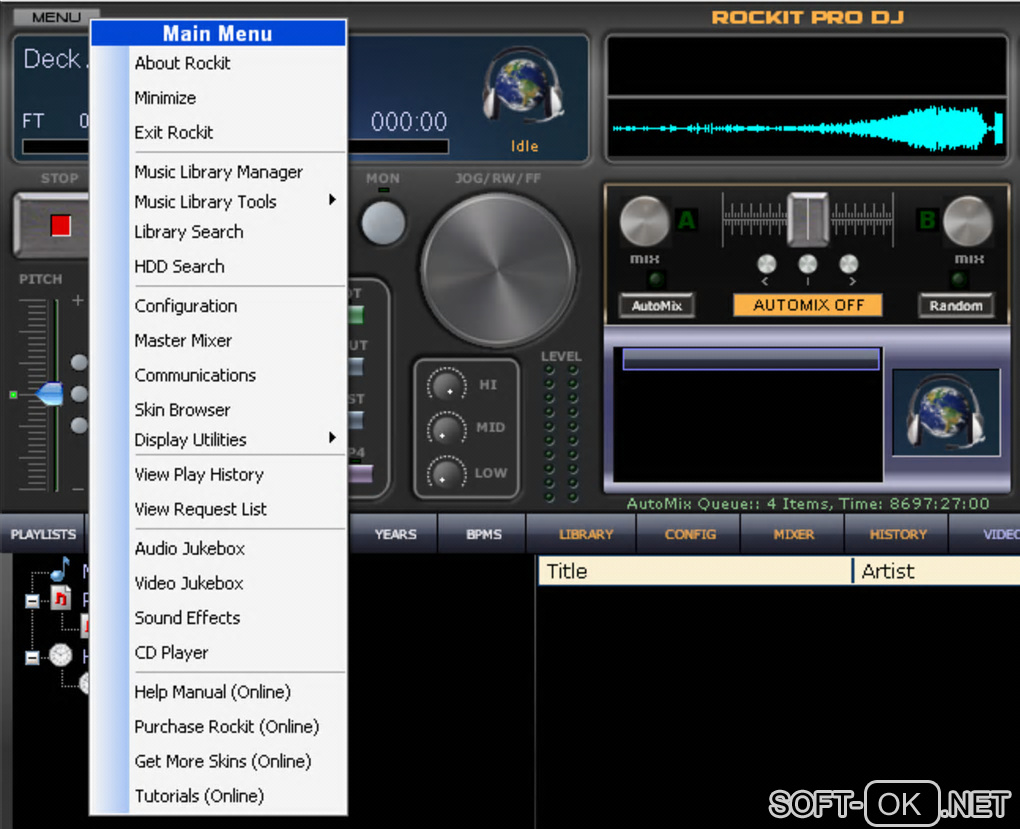Toggle the AUTOMIX OFF indicator button
This screenshot has height=829, width=1020.
pos(808,305)
